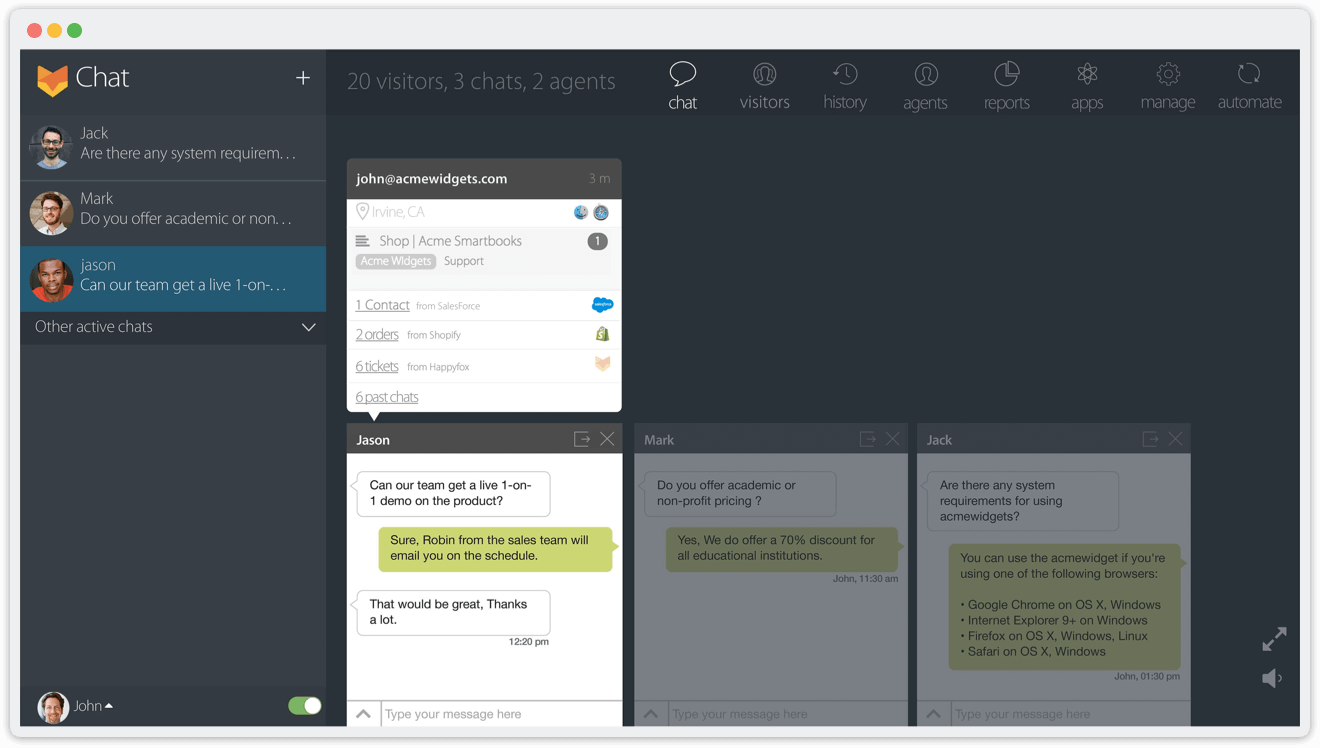Open the 2 orders Shopify link
This screenshot has height=748, width=1320.
coord(377,334)
